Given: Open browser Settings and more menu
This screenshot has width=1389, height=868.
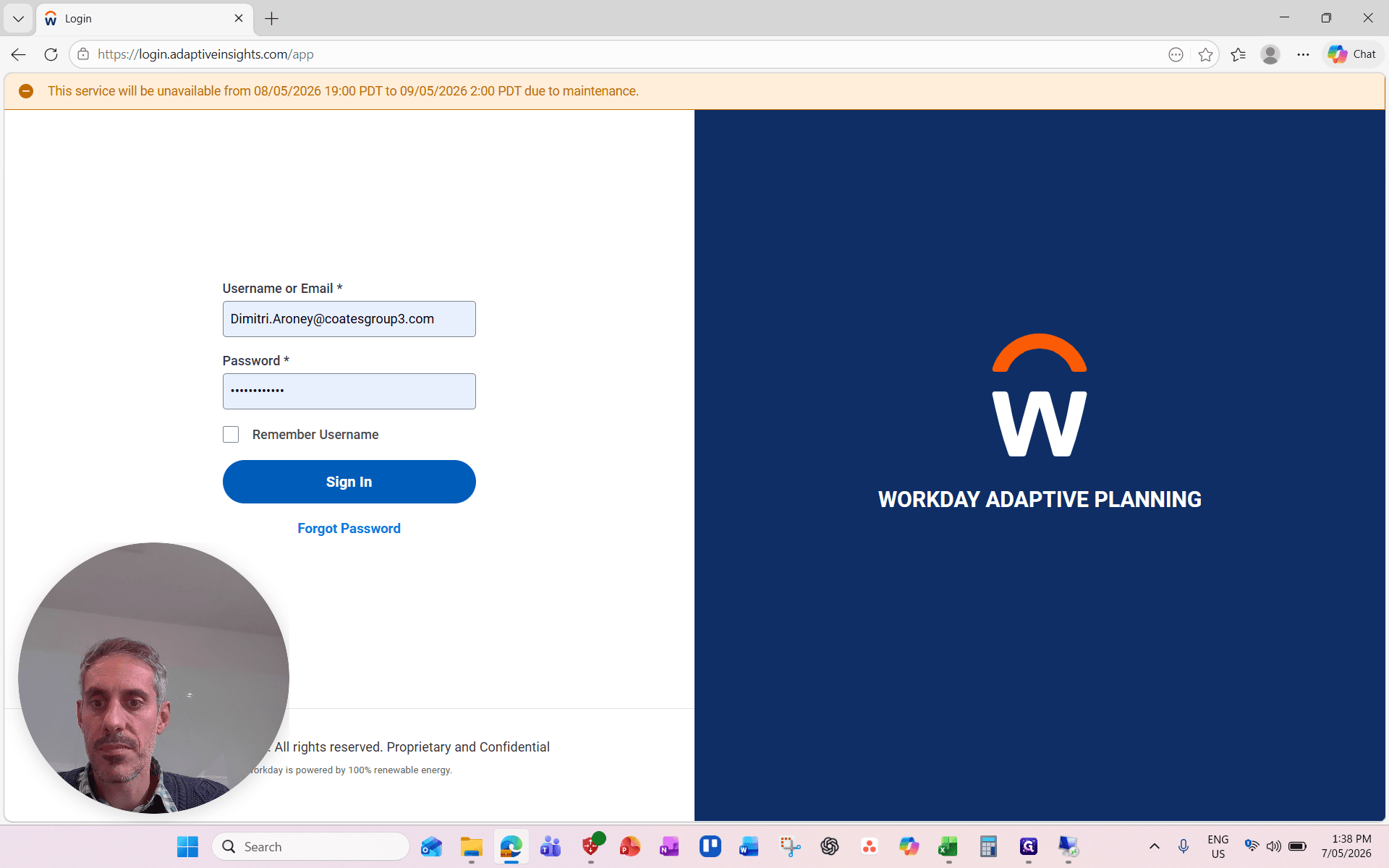Looking at the screenshot, I should point(1303,54).
